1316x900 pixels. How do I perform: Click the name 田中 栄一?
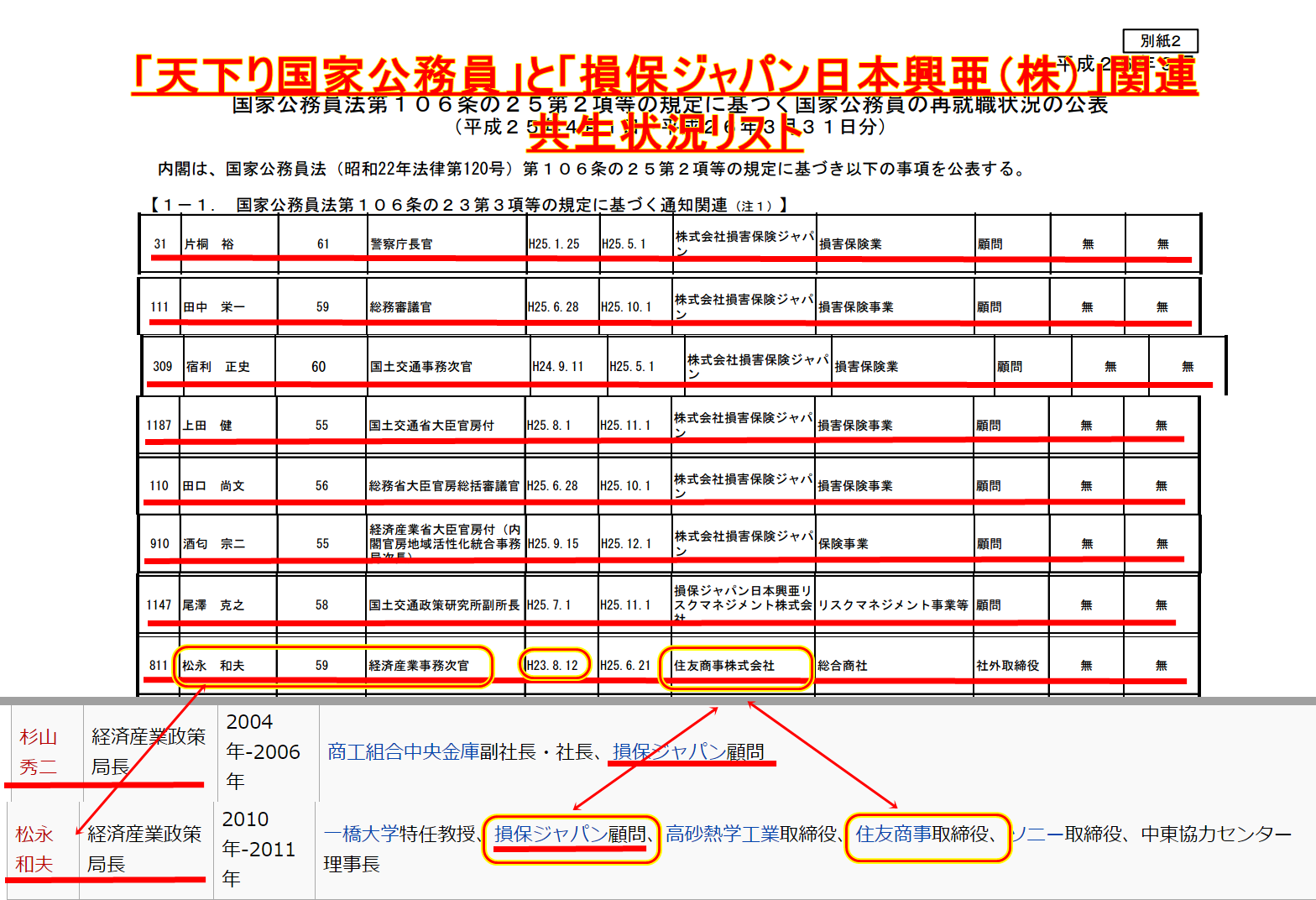(x=214, y=307)
